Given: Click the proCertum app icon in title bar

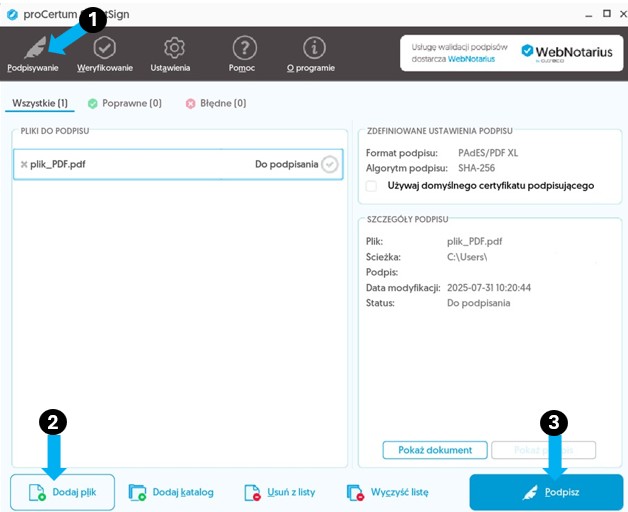Looking at the screenshot, I should click(12, 15).
